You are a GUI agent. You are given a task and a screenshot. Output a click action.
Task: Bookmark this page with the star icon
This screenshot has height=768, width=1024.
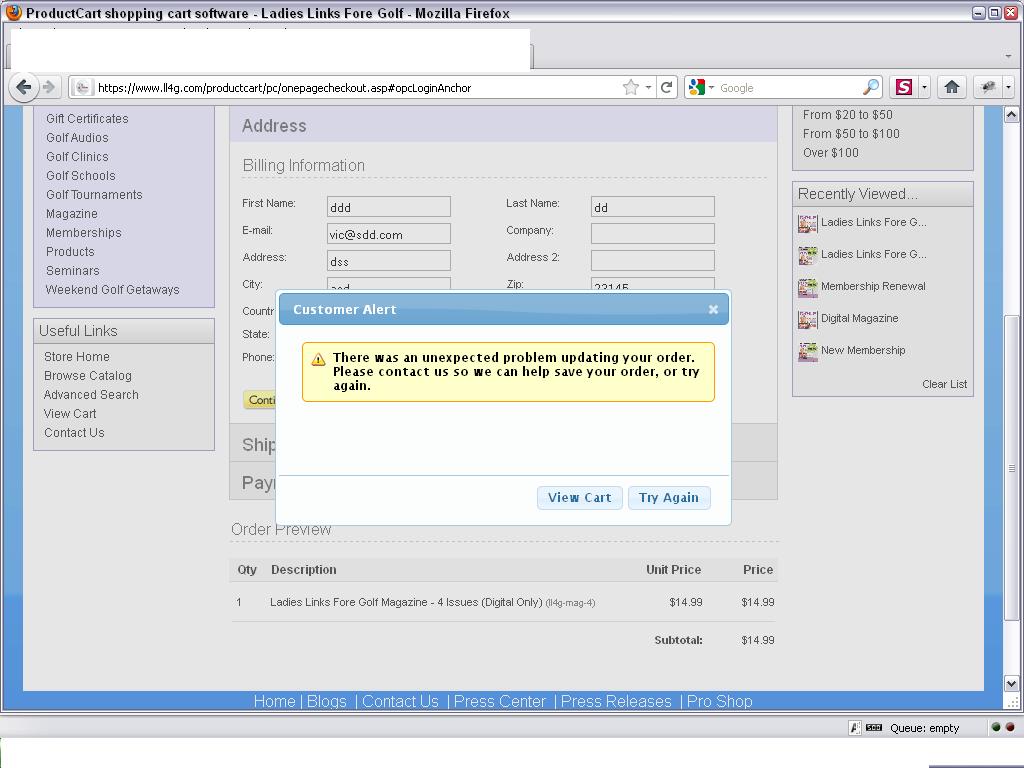631,88
